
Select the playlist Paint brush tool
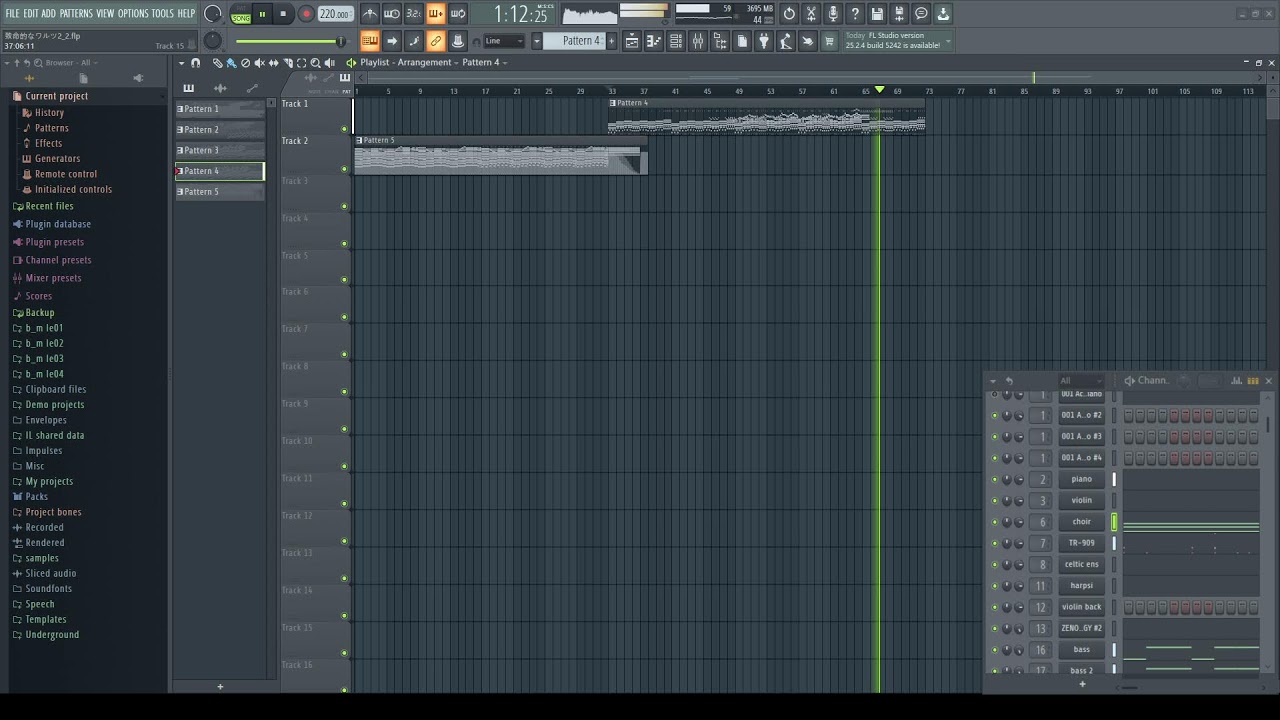coord(231,63)
